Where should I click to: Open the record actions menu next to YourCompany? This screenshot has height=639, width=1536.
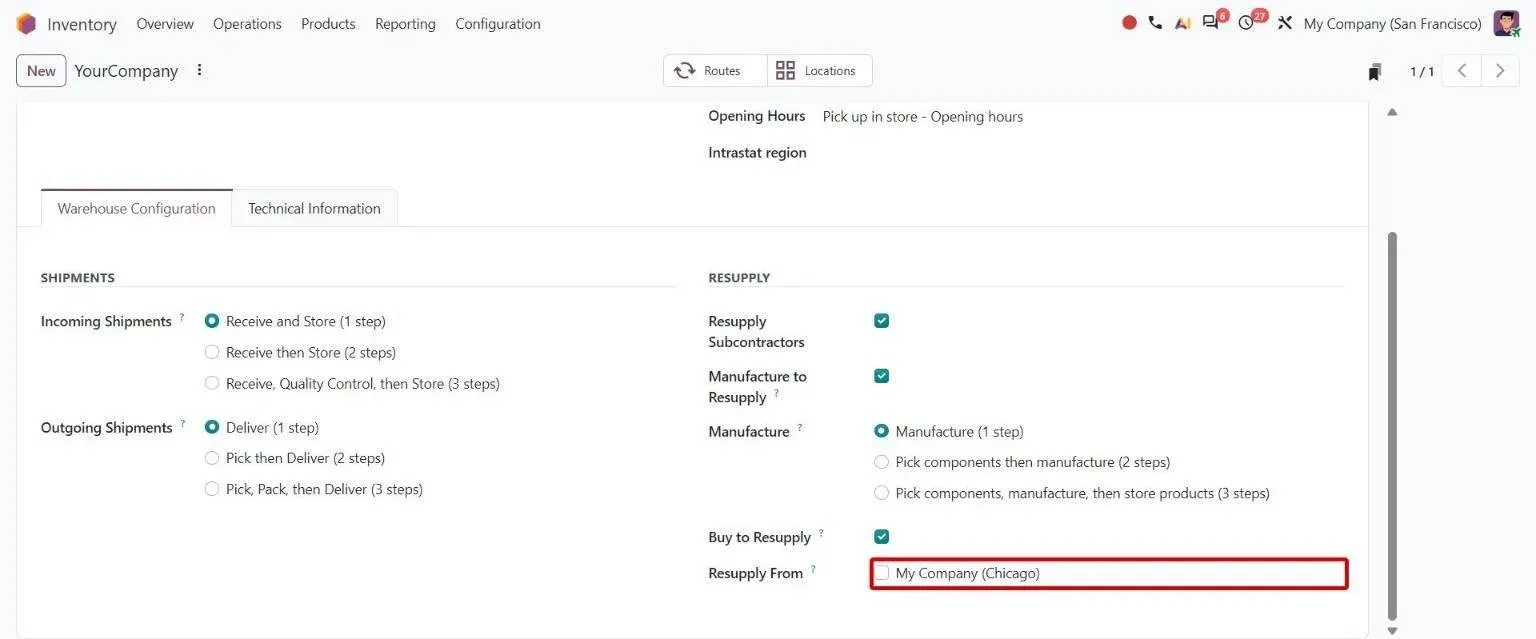(x=199, y=70)
